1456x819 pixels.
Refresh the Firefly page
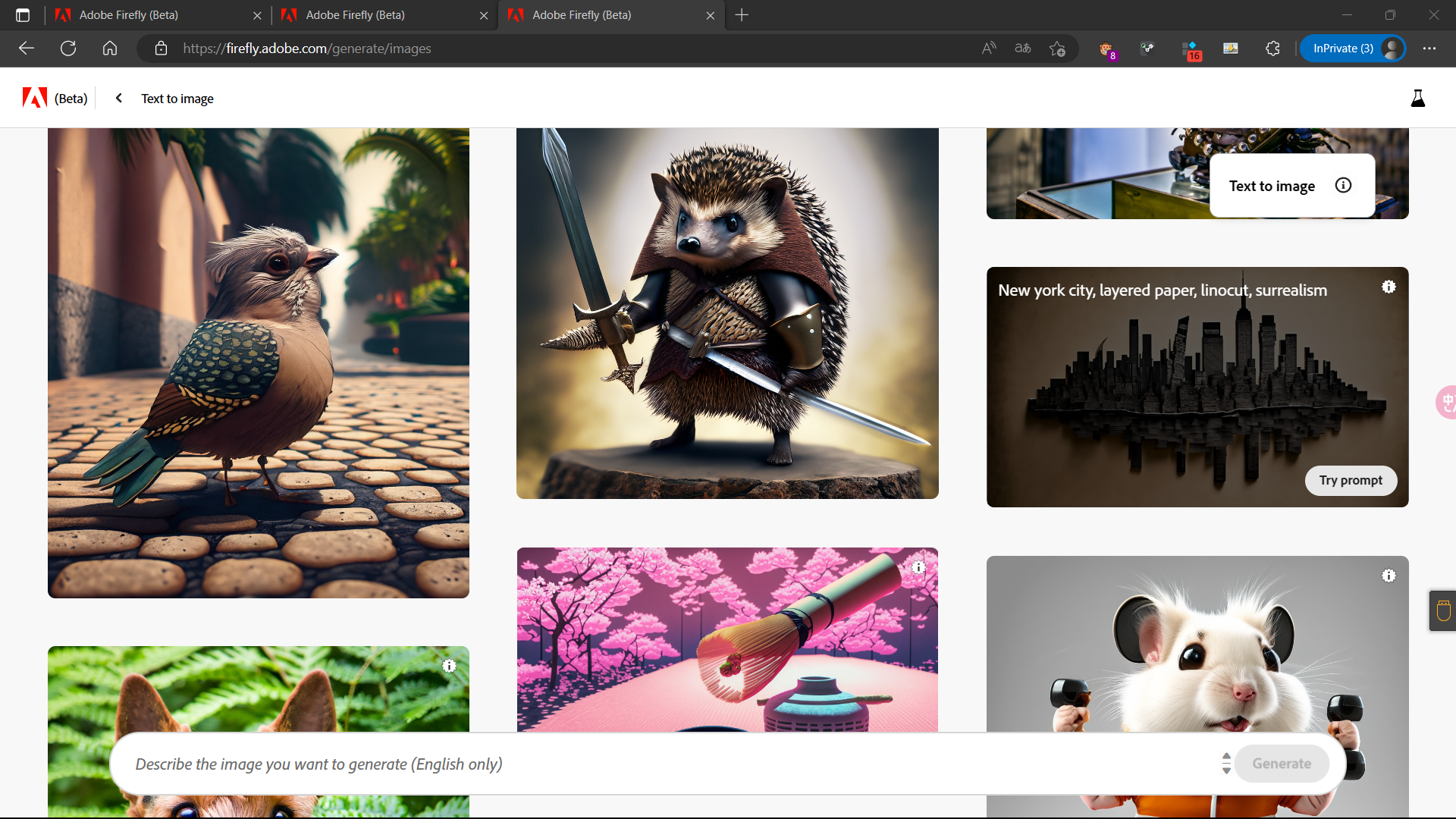tap(68, 49)
